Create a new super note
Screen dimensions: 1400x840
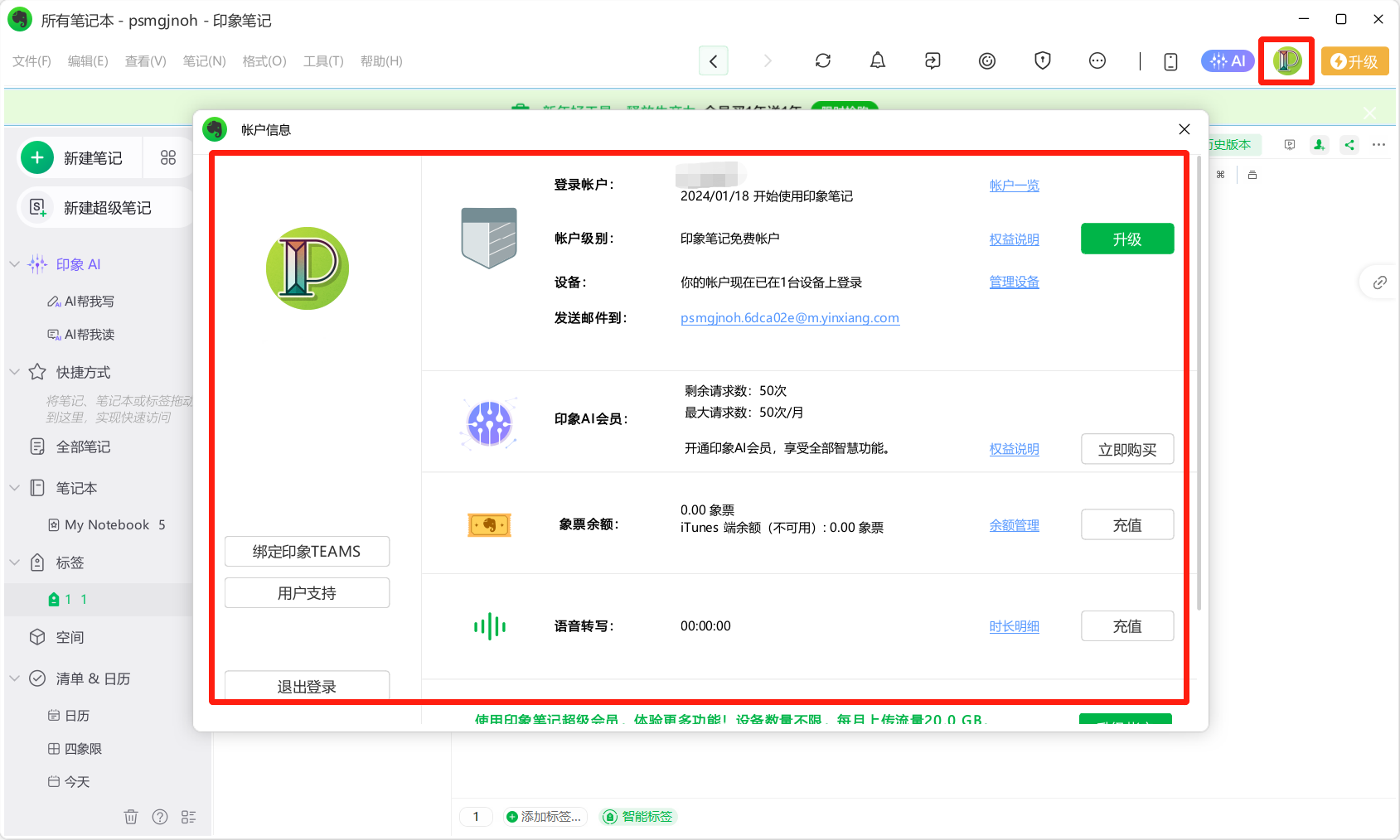coord(104,207)
